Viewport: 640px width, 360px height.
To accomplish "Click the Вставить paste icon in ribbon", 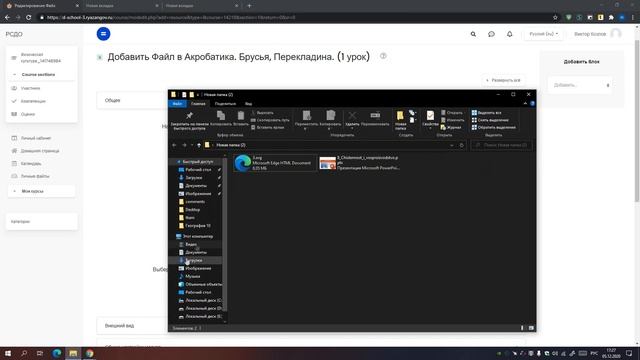I will click(x=241, y=118).
